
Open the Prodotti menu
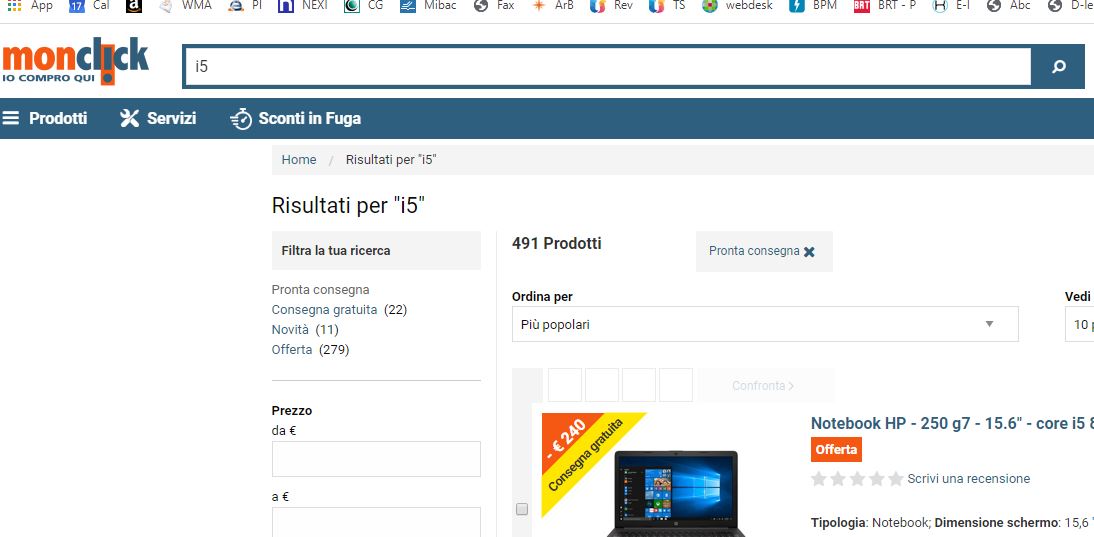58,119
